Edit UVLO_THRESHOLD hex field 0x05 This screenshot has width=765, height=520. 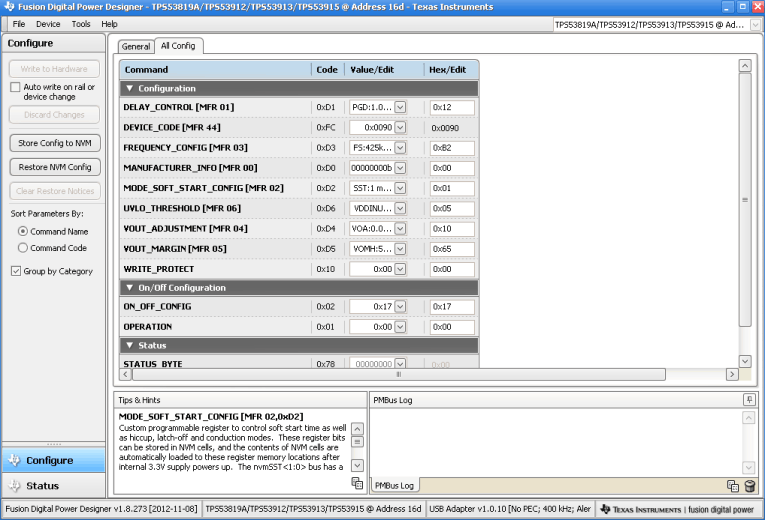point(452,208)
